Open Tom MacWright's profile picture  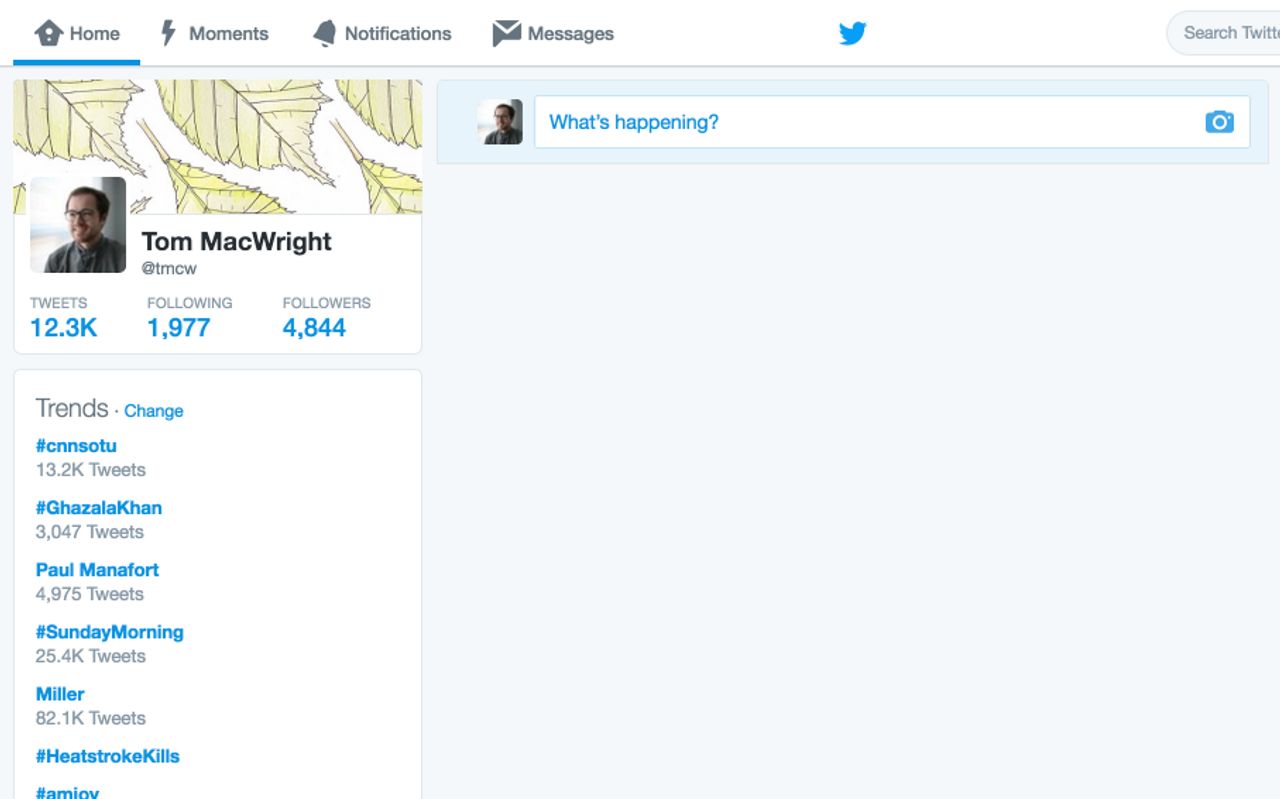78,225
